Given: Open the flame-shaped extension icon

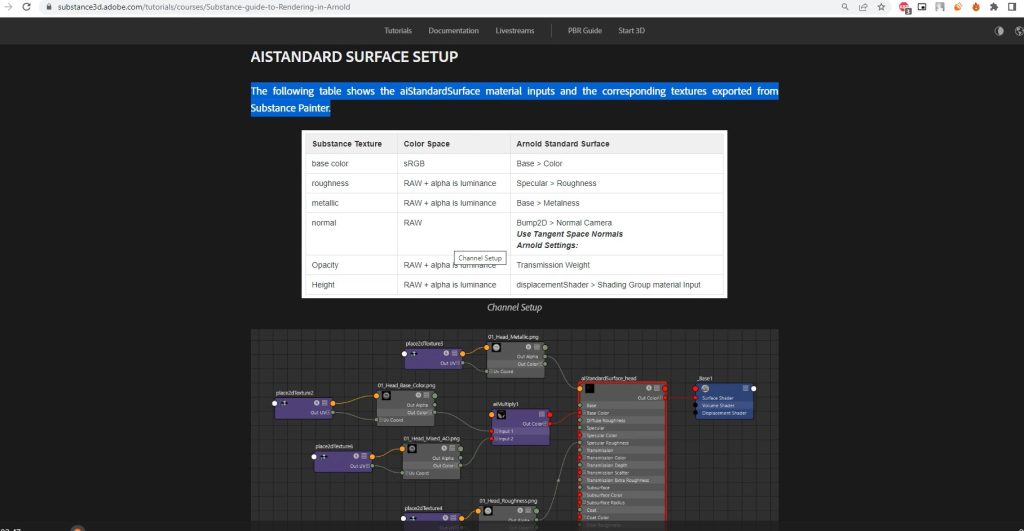Looking at the screenshot, I should tap(976, 7).
